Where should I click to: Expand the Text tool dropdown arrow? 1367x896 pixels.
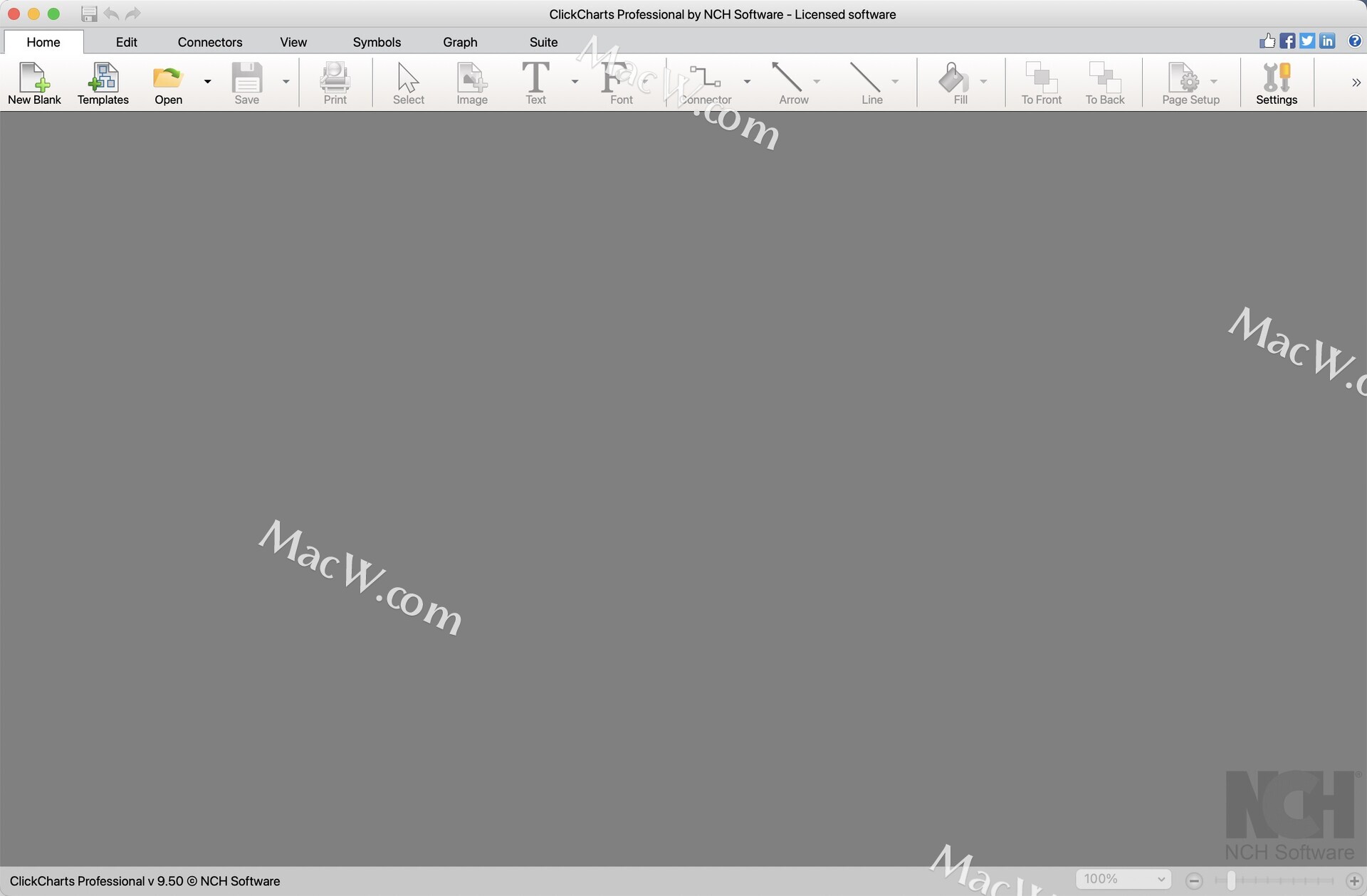click(575, 82)
